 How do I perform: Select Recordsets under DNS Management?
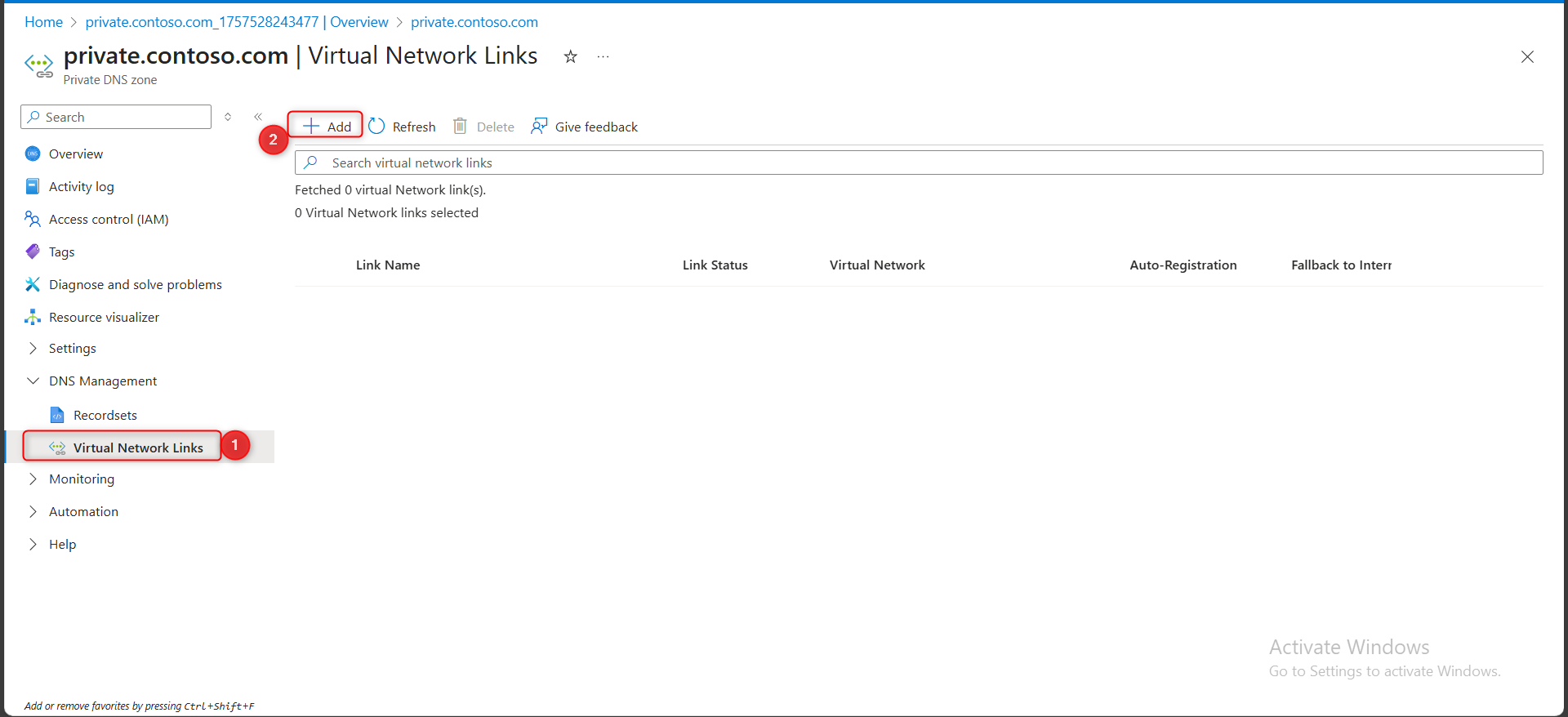[105, 415]
